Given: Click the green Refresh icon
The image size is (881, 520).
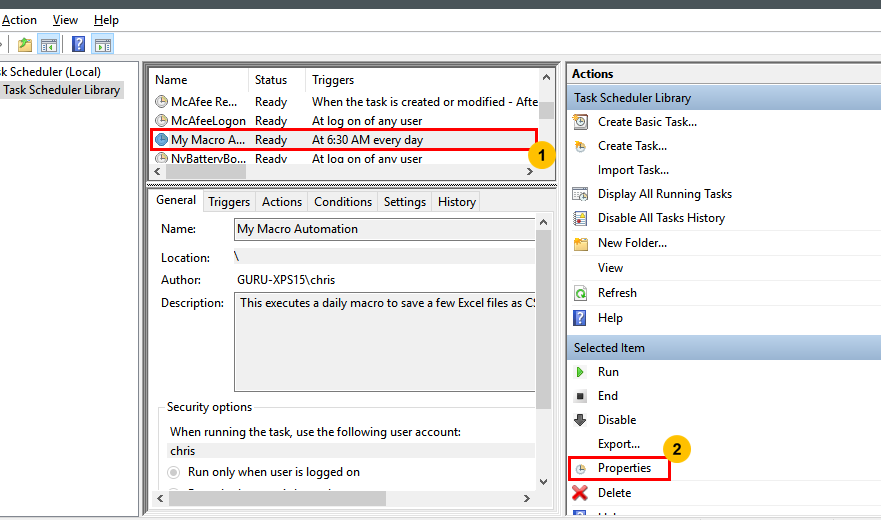Looking at the screenshot, I should [x=580, y=293].
